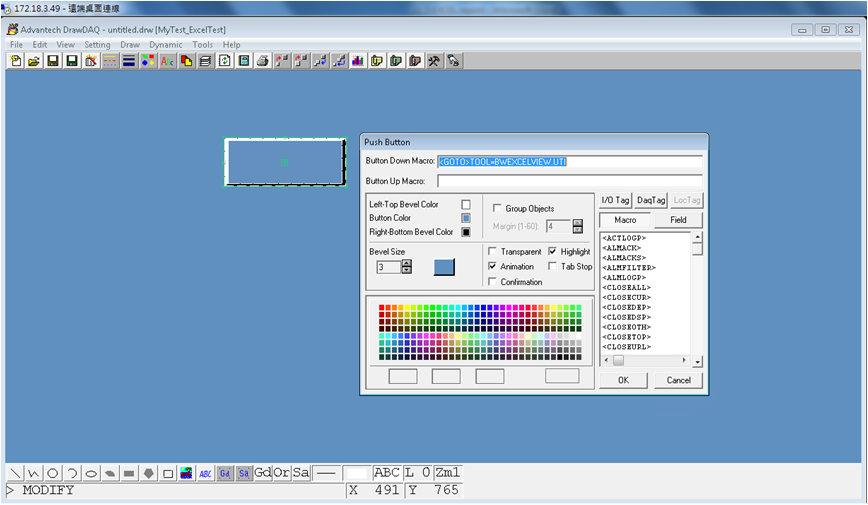Click the Button Color blue swatch

[466, 218]
